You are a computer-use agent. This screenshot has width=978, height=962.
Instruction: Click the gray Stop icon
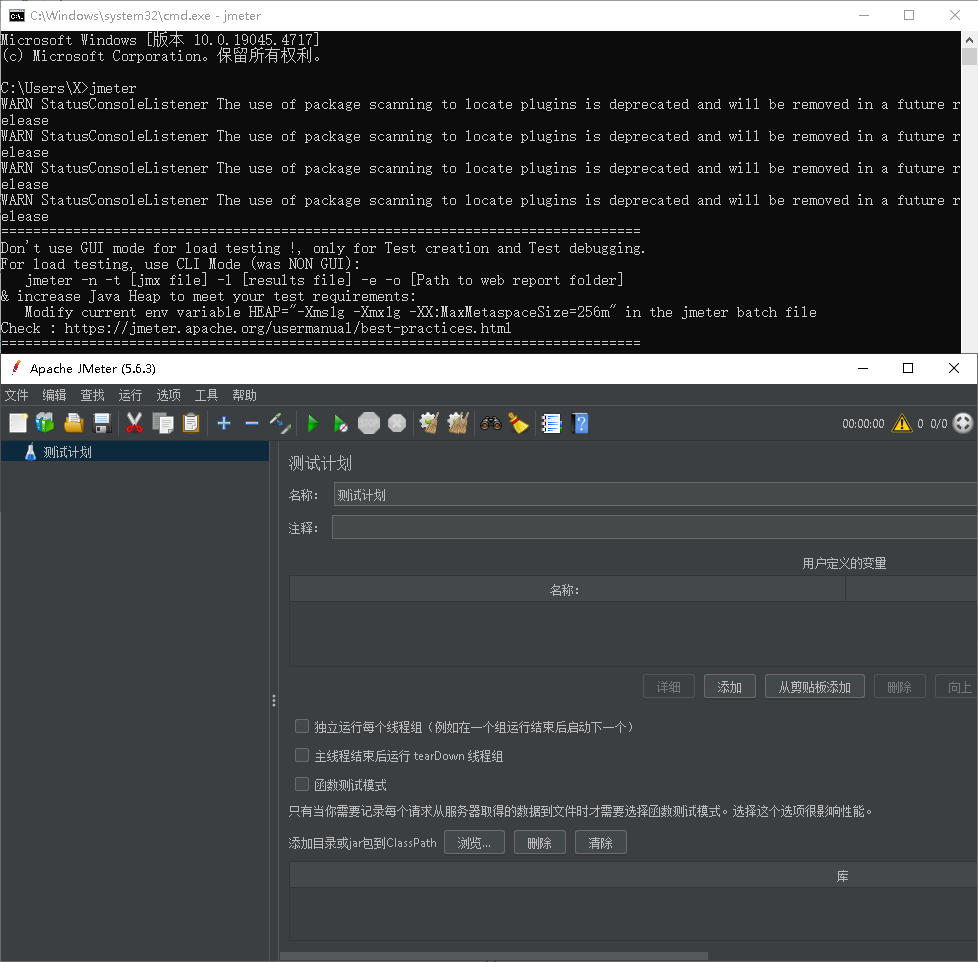[x=369, y=424]
